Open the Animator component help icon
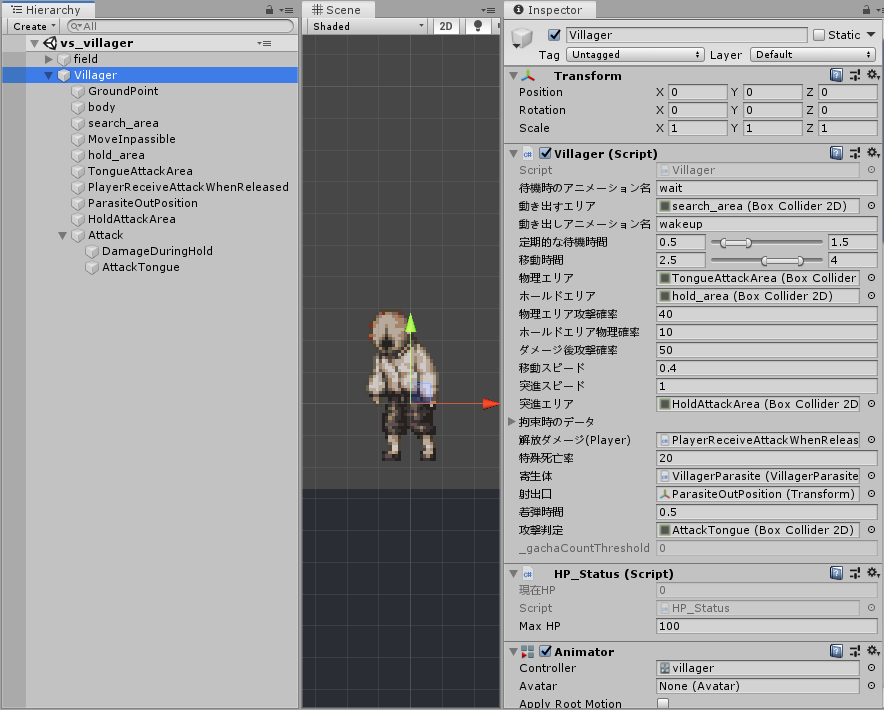The width and height of the screenshot is (884, 710). (x=837, y=651)
